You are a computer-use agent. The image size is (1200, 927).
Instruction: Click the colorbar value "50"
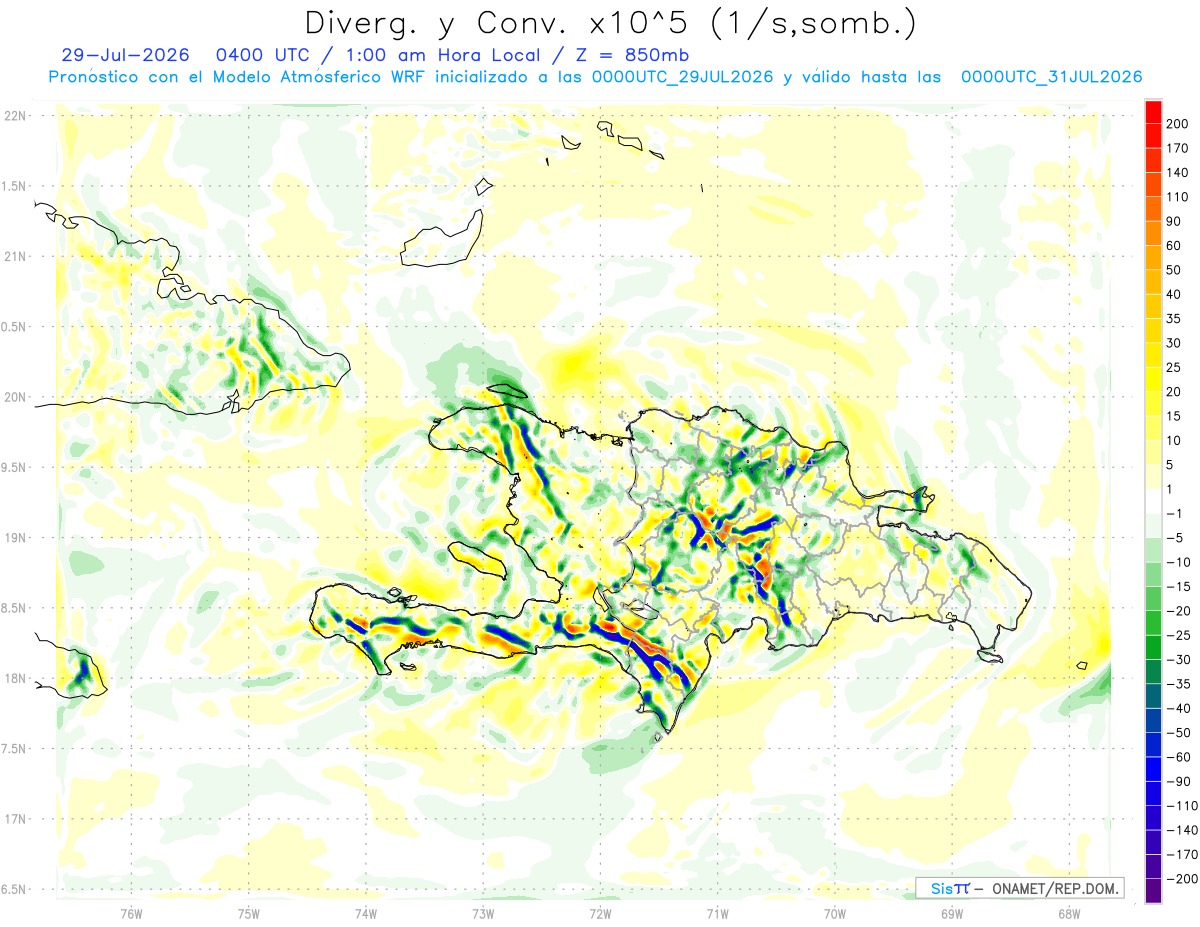click(x=1176, y=270)
